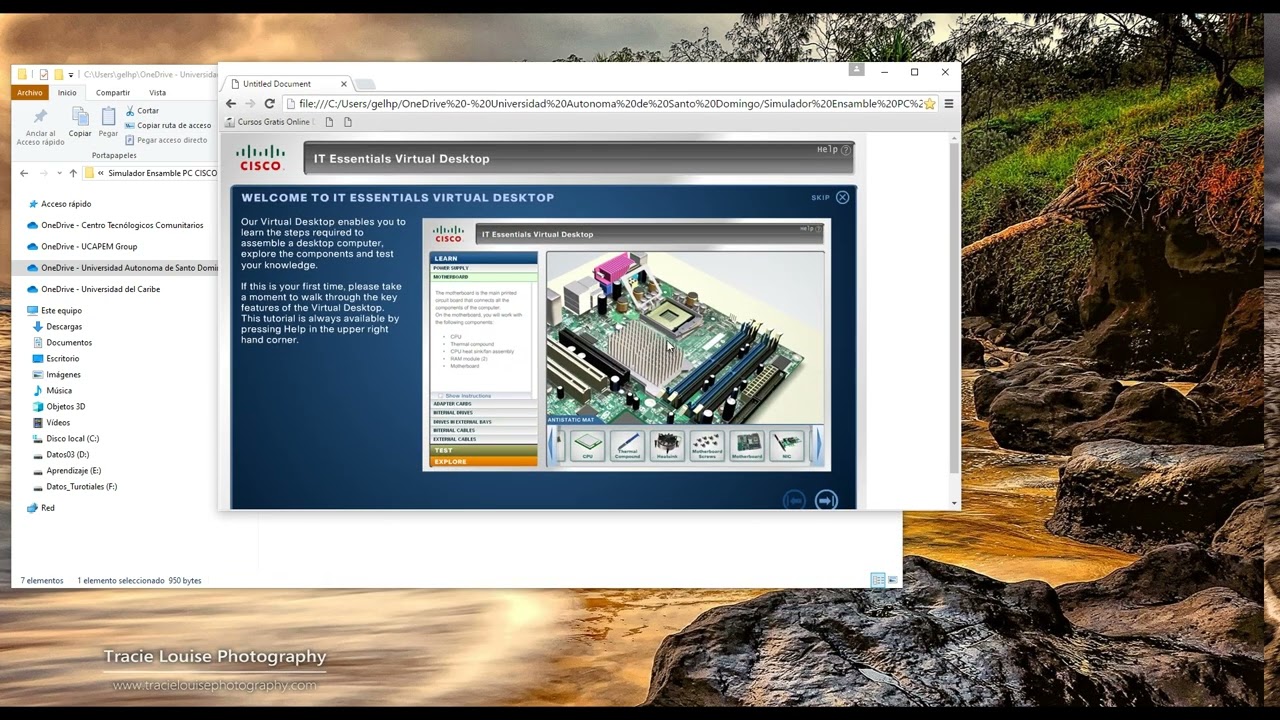The height and width of the screenshot is (720, 1280).
Task: Open the recent locations dropdown in Explorer
Action: pyautogui.click(x=58, y=173)
